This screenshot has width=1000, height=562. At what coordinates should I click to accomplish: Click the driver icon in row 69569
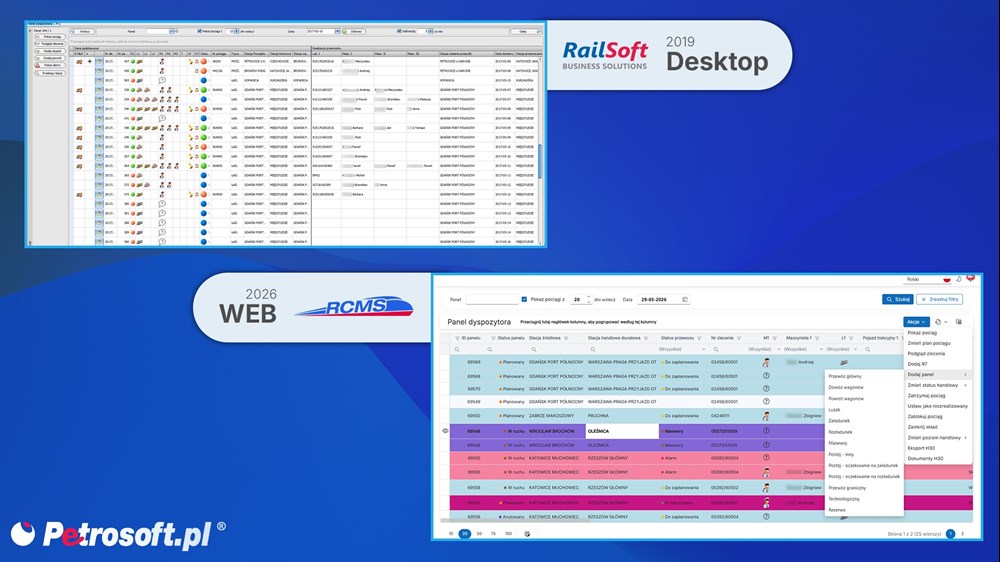(766, 362)
